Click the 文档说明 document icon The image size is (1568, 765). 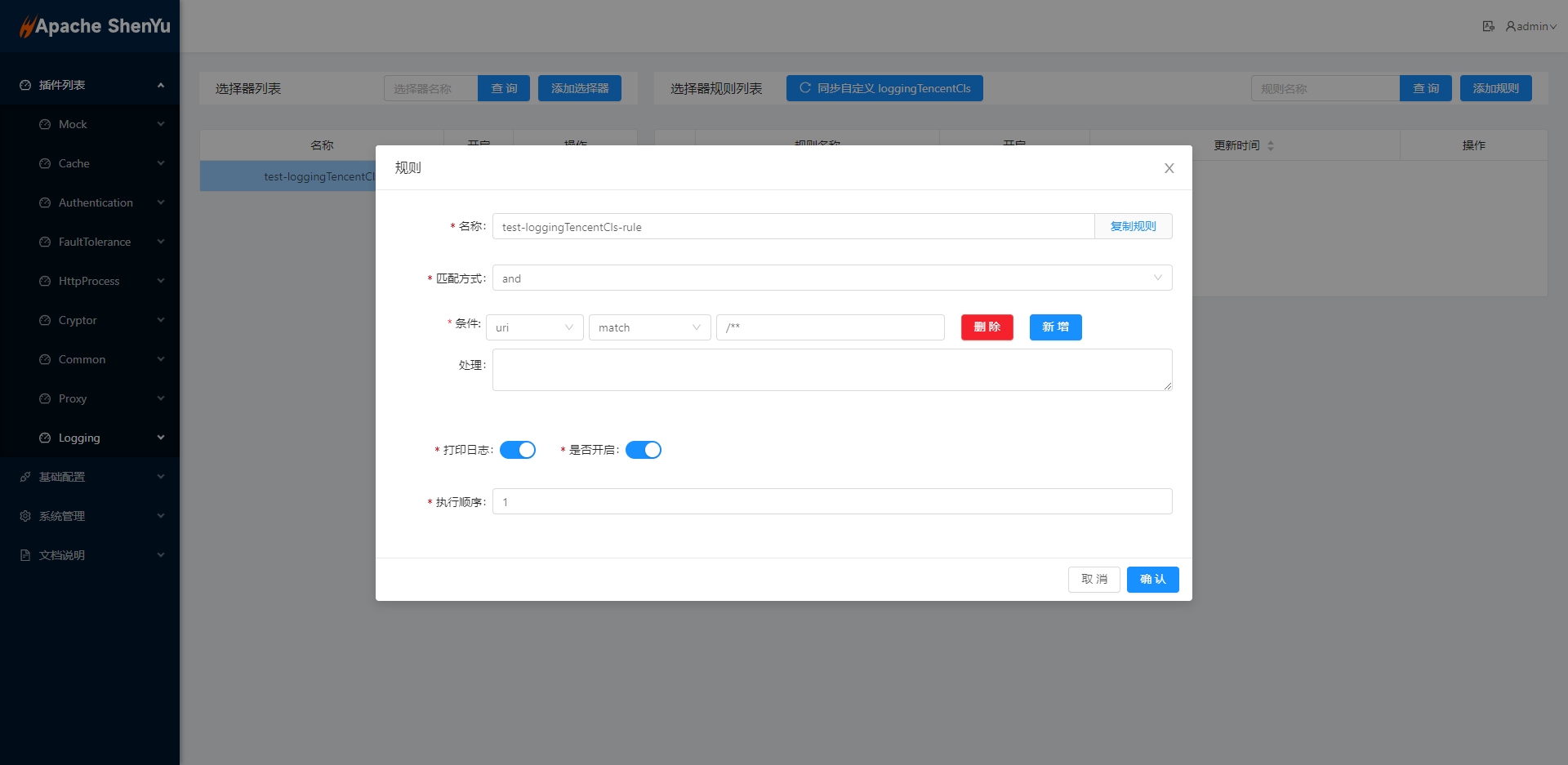tap(25, 555)
